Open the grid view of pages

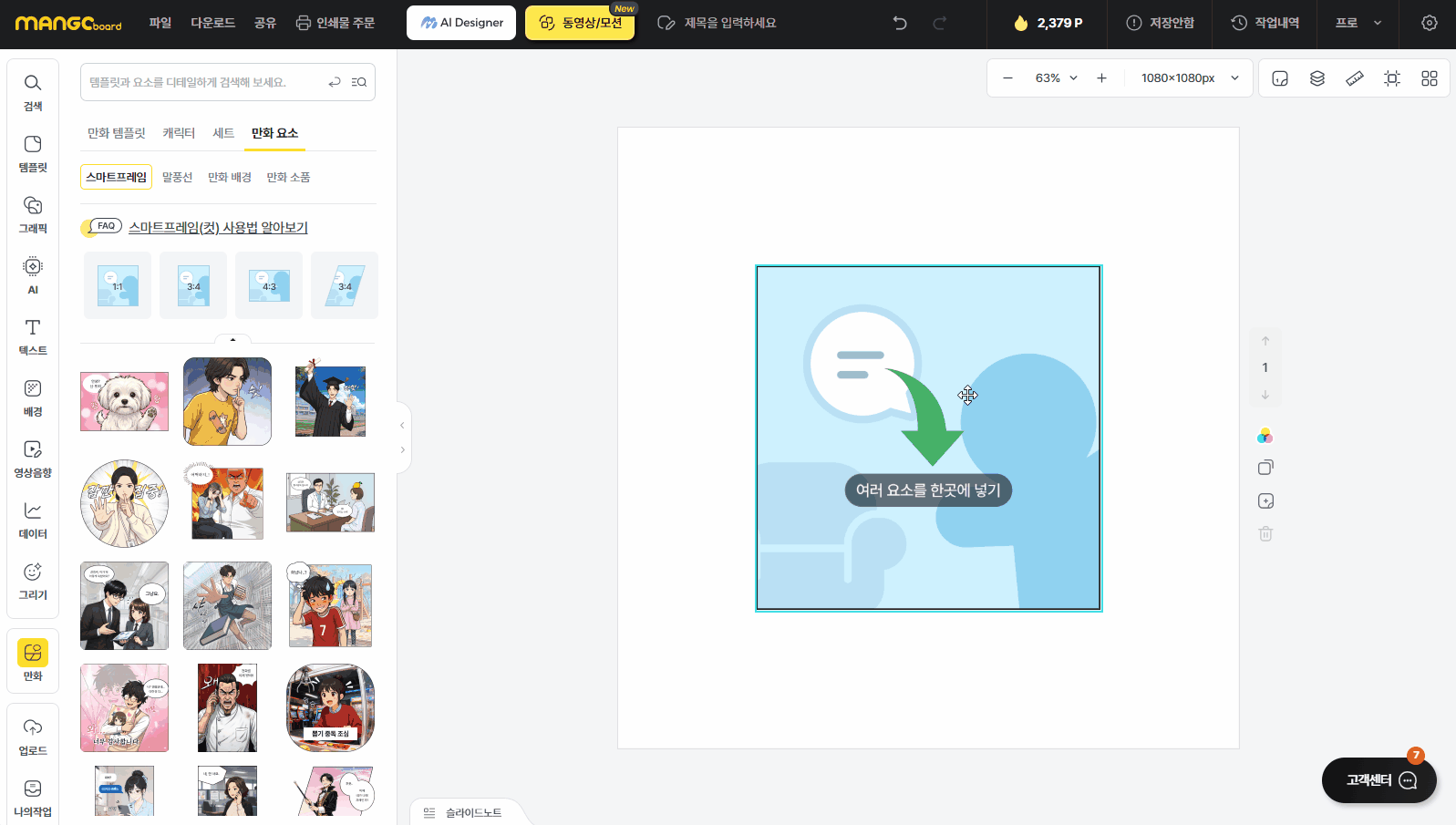1430,78
